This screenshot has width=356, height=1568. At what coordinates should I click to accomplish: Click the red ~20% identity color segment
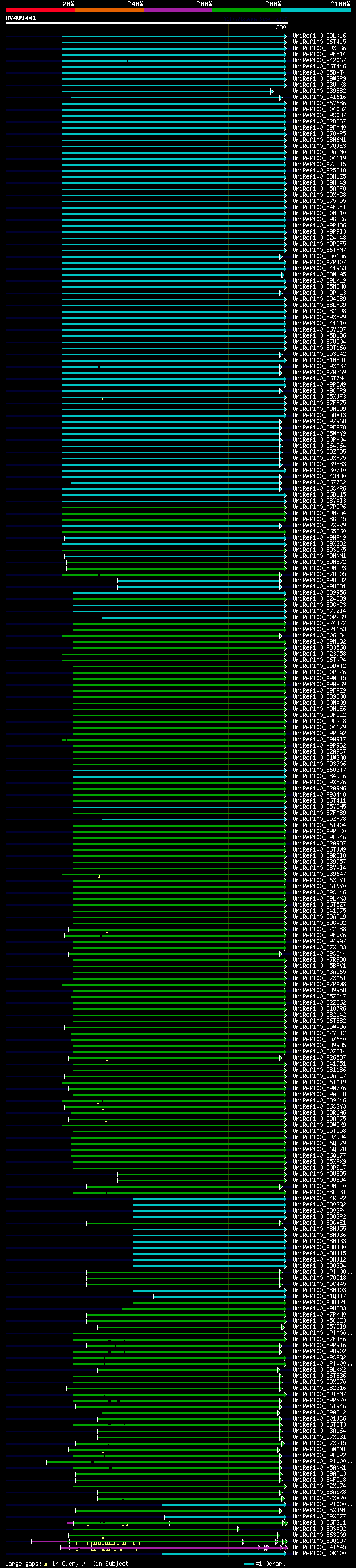coord(39,10)
